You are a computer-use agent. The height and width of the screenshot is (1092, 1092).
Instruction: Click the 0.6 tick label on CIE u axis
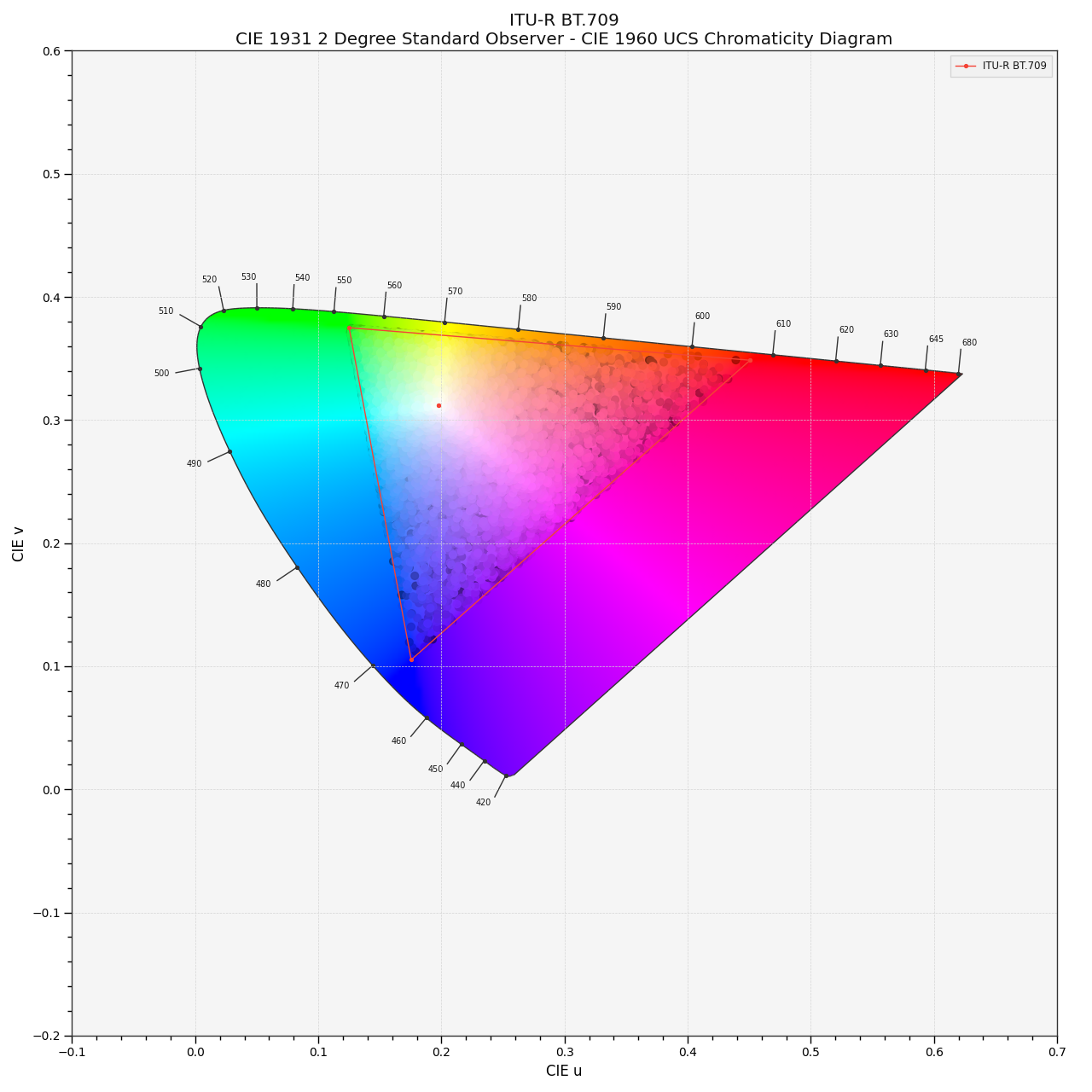[x=934, y=1052]
